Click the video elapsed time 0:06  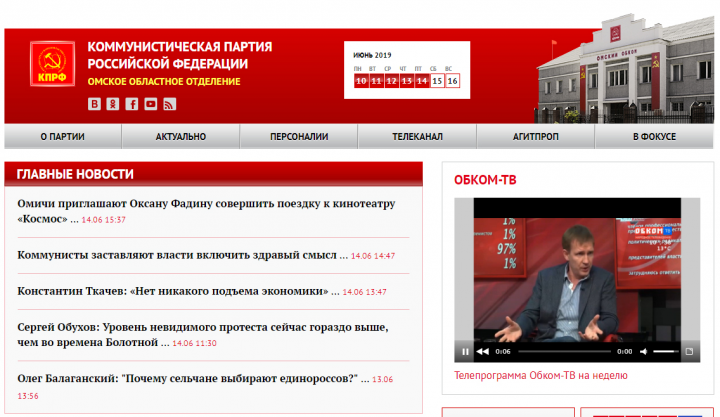[503, 352]
